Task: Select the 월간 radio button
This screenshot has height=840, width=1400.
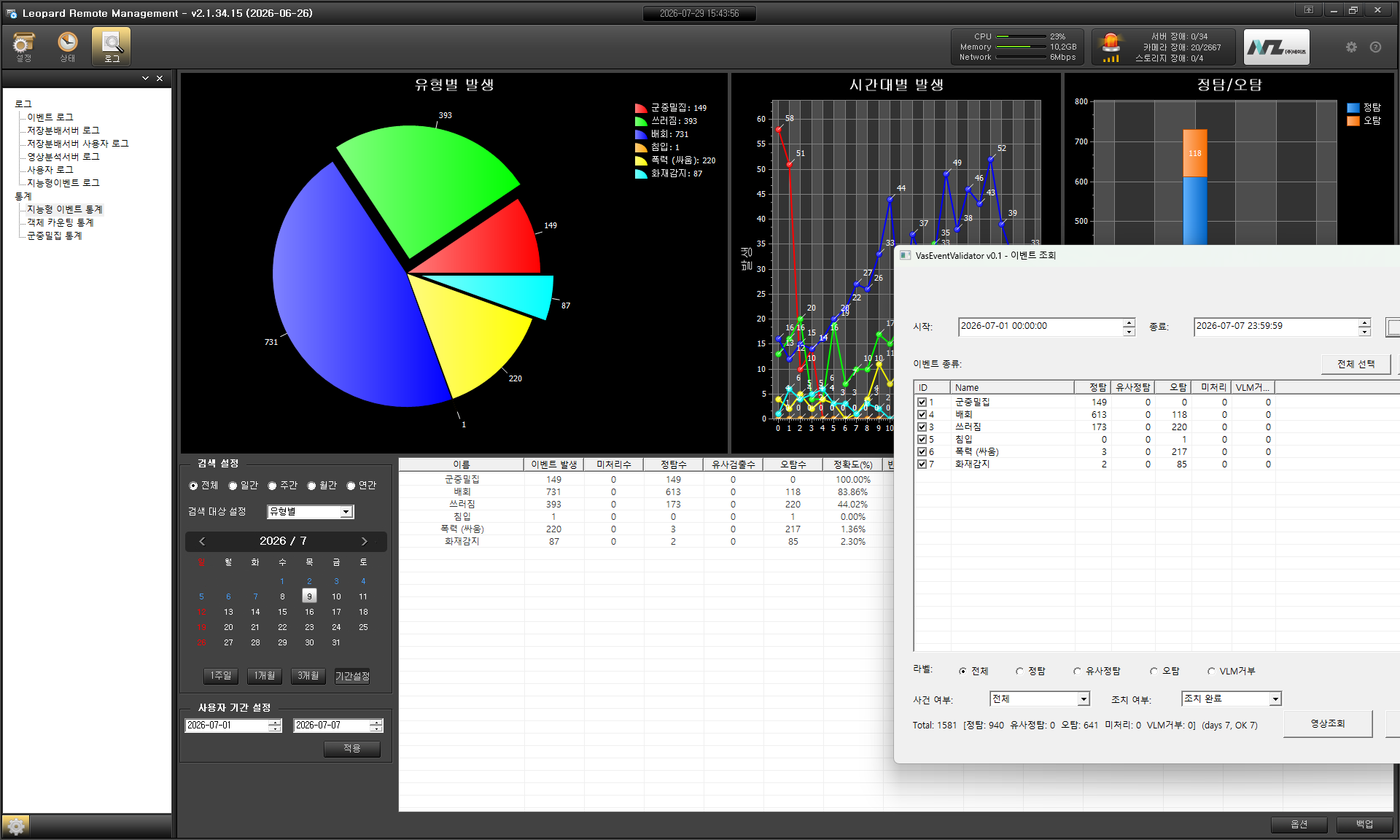Action: [x=311, y=486]
